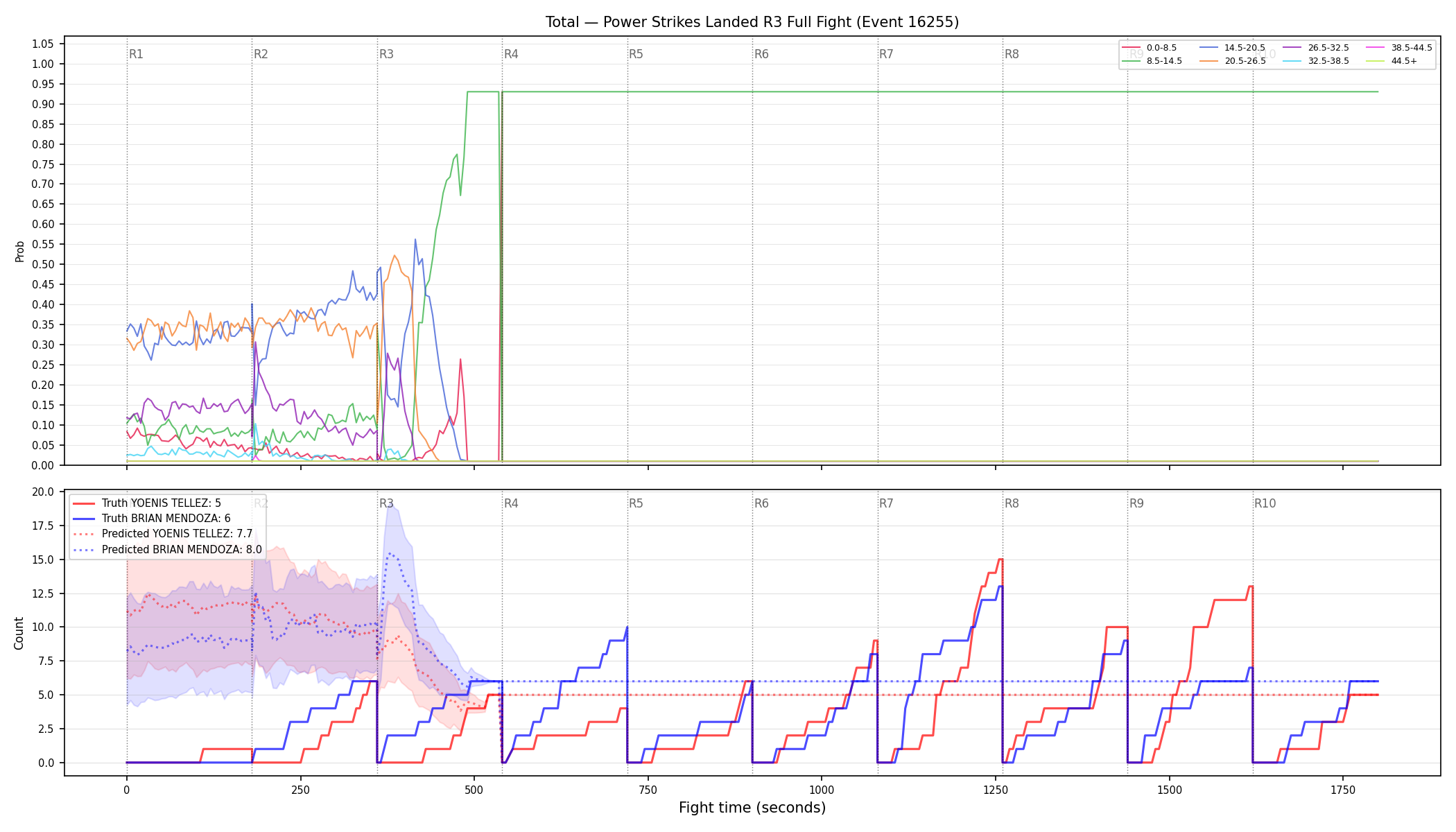This screenshot has height=832, width=1456.
Task: Click the R6 round label in the top chart
Action: coord(761,54)
